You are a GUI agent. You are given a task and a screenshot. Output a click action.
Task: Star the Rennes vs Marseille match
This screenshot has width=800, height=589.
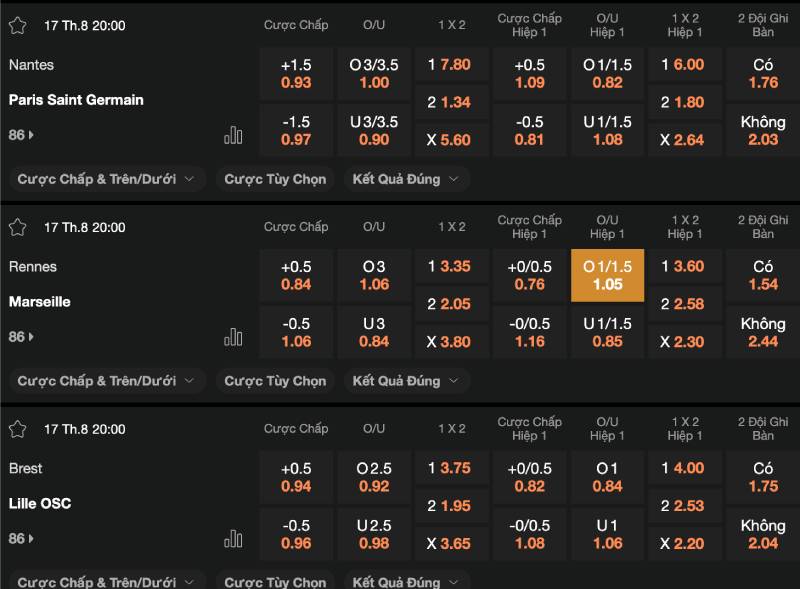17,227
